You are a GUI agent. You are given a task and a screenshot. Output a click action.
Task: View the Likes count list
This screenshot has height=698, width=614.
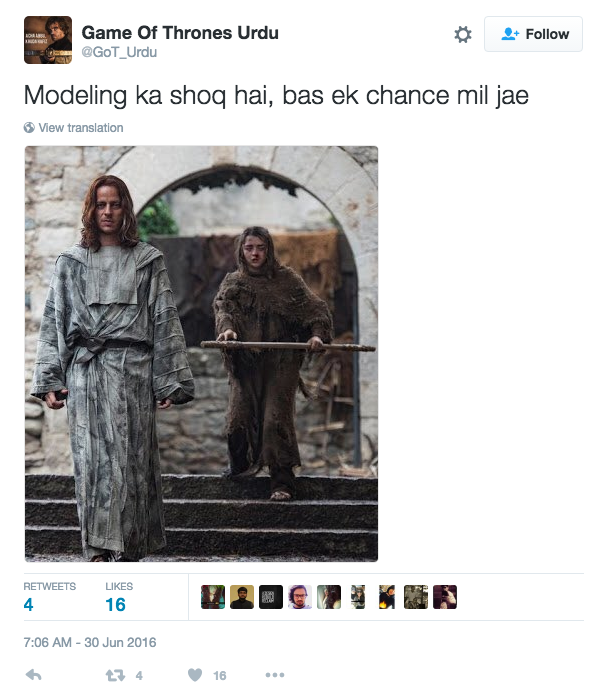[119, 597]
